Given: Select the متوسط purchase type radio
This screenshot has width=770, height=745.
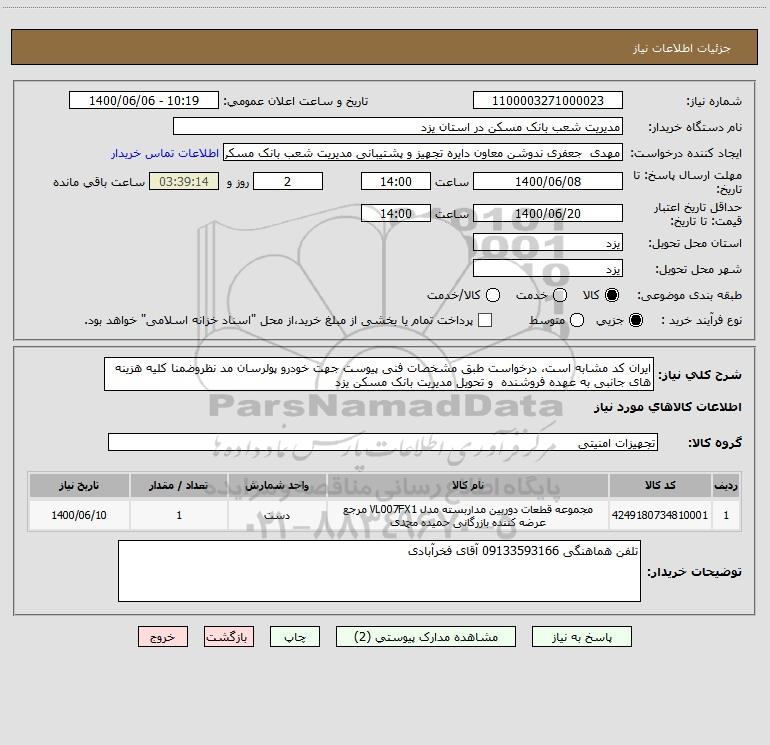Looking at the screenshot, I should tap(577, 320).
